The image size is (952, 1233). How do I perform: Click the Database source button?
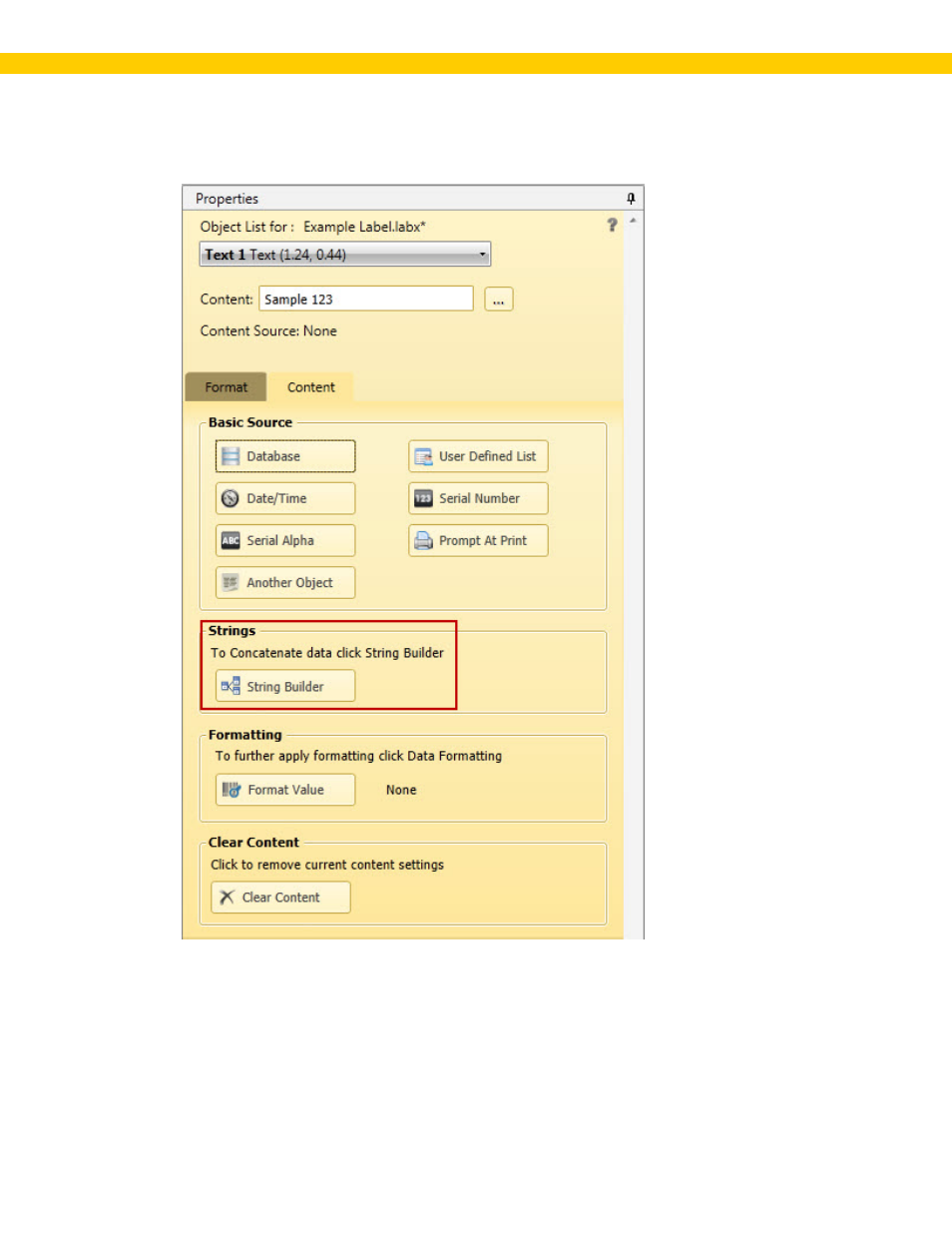click(x=285, y=456)
